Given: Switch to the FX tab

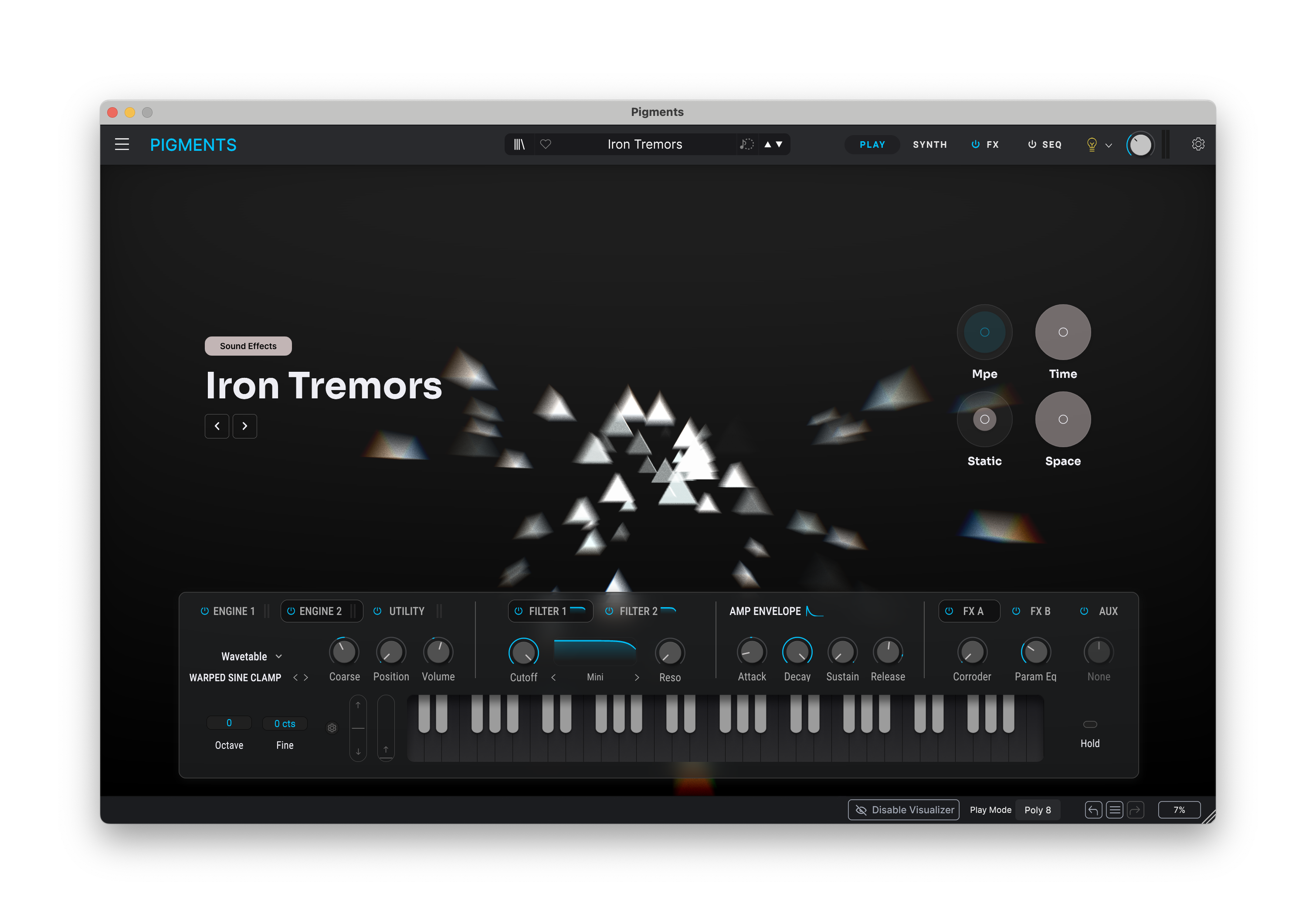Looking at the screenshot, I should coord(992,144).
